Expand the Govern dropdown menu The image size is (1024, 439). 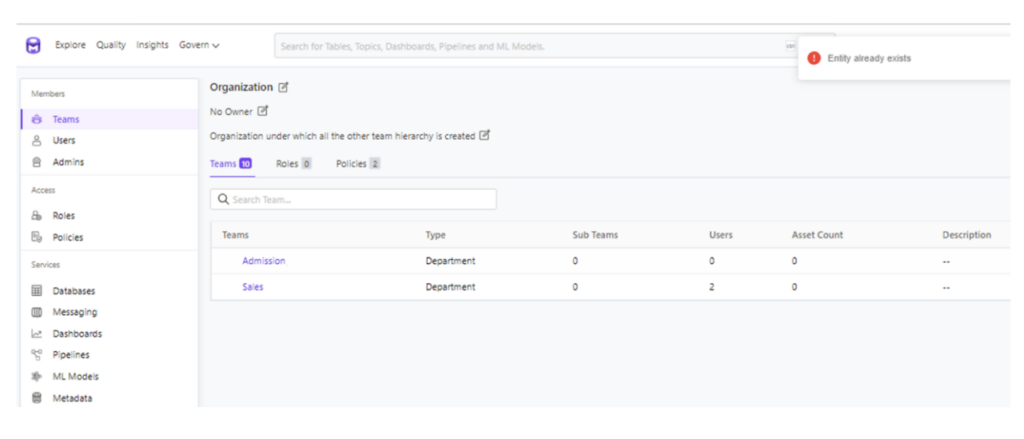pyautogui.click(x=199, y=45)
